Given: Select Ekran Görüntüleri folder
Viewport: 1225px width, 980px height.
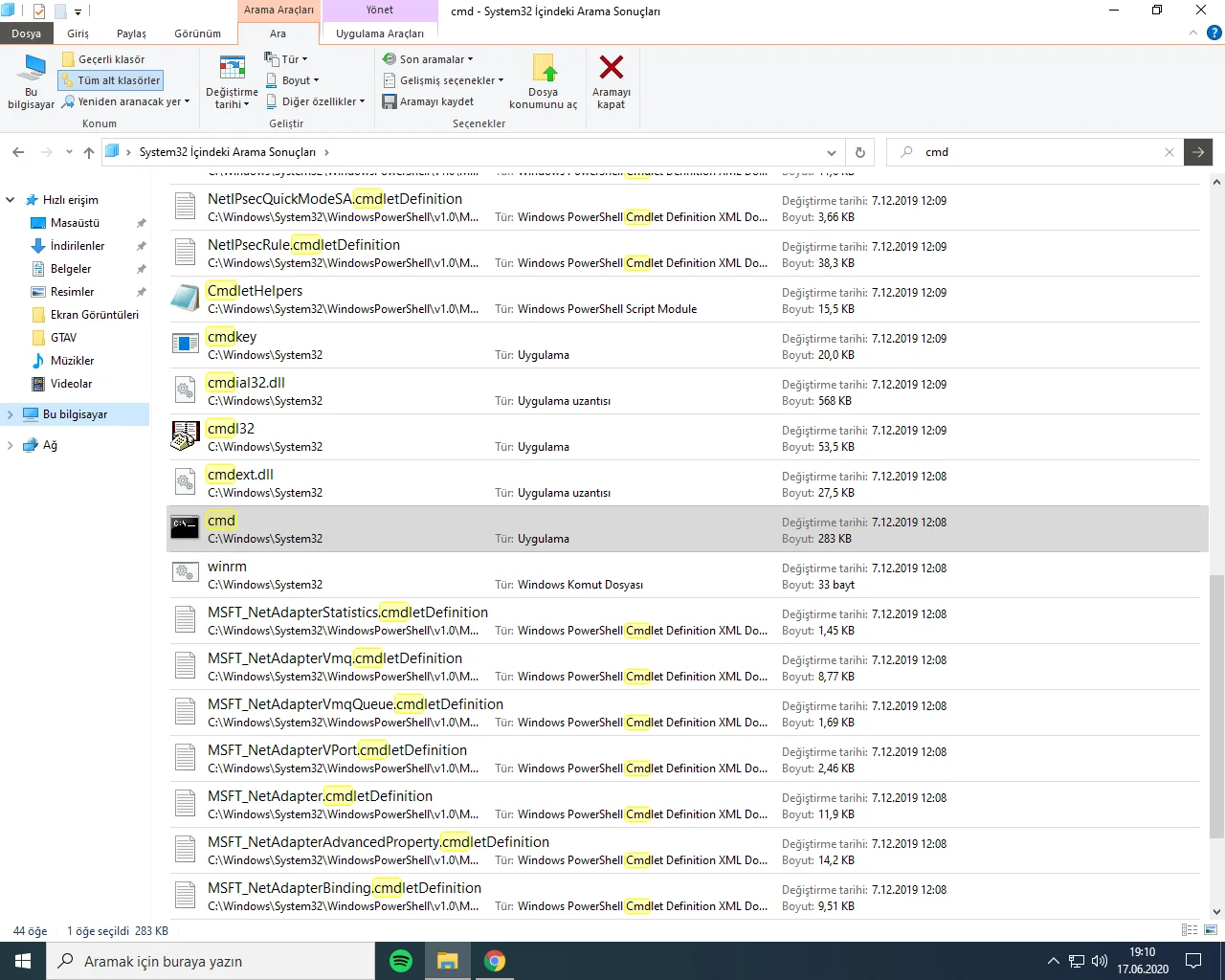Looking at the screenshot, I should click(95, 315).
